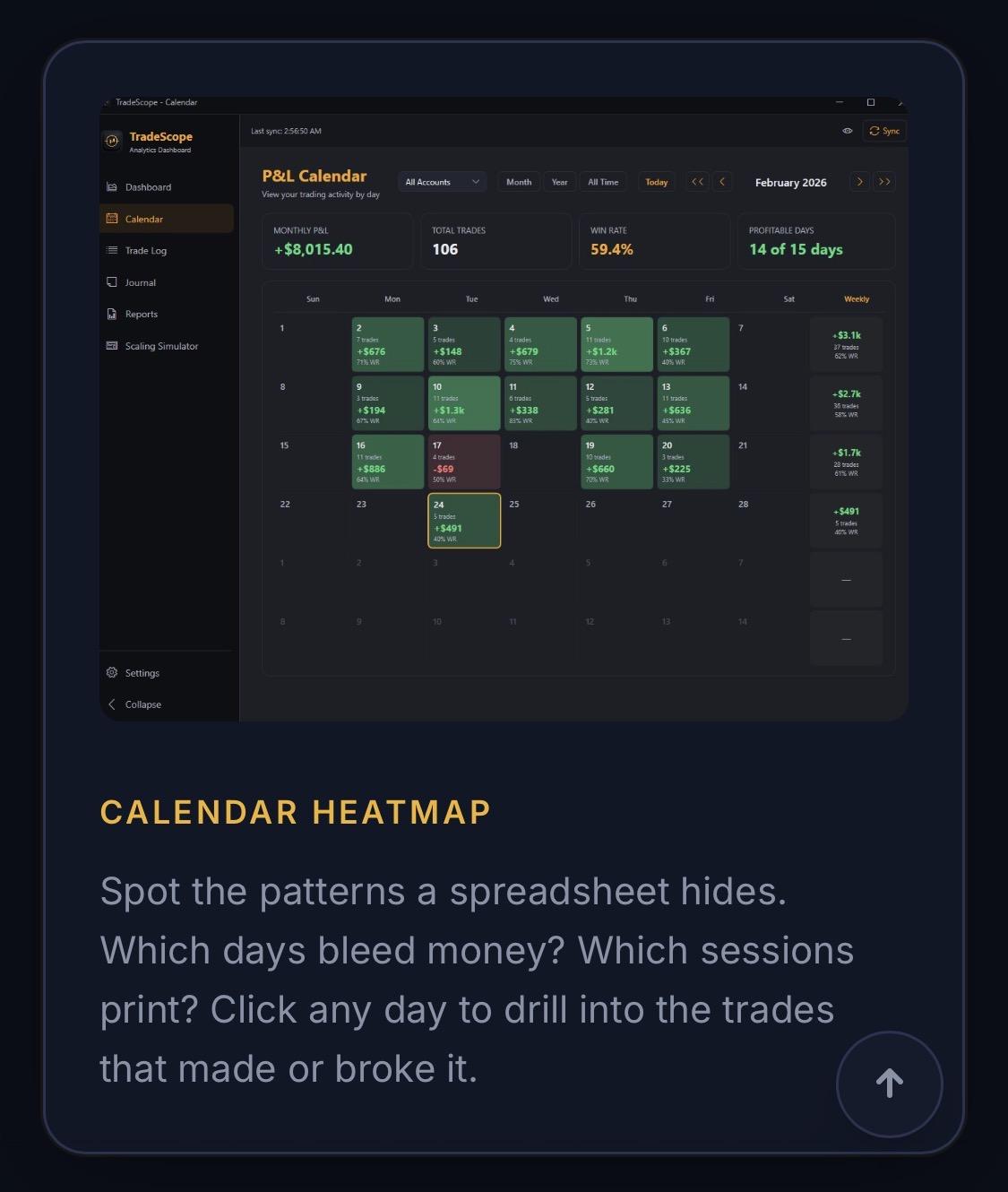Click the Sync button
Viewport: 1008px width, 1192px height.
click(884, 131)
